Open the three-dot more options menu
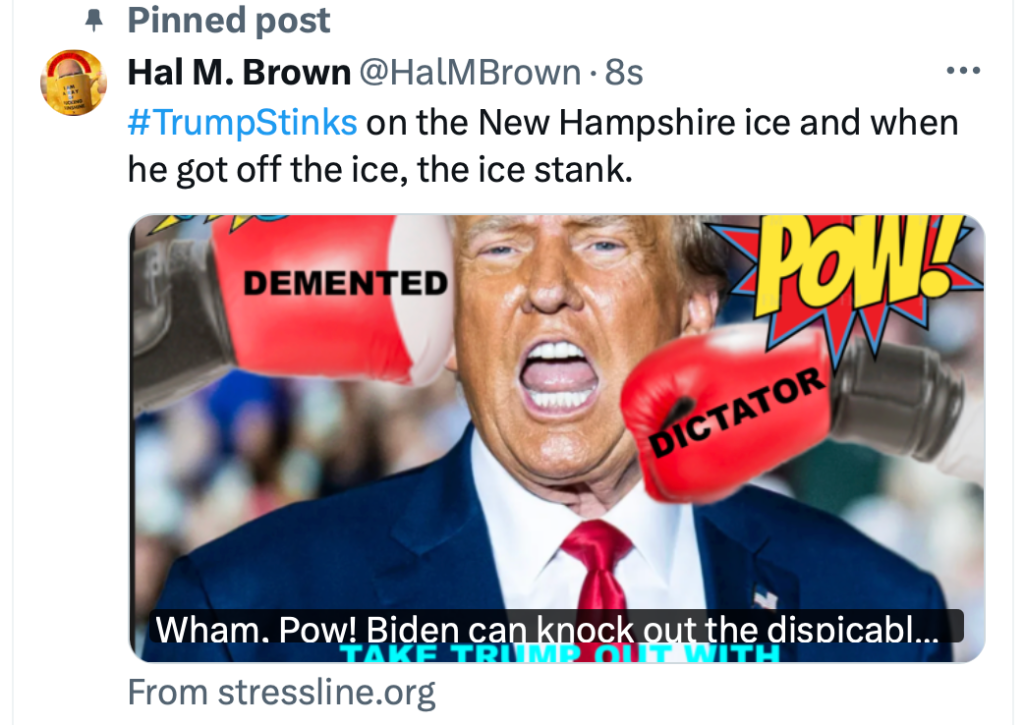1024x725 pixels. (x=963, y=71)
